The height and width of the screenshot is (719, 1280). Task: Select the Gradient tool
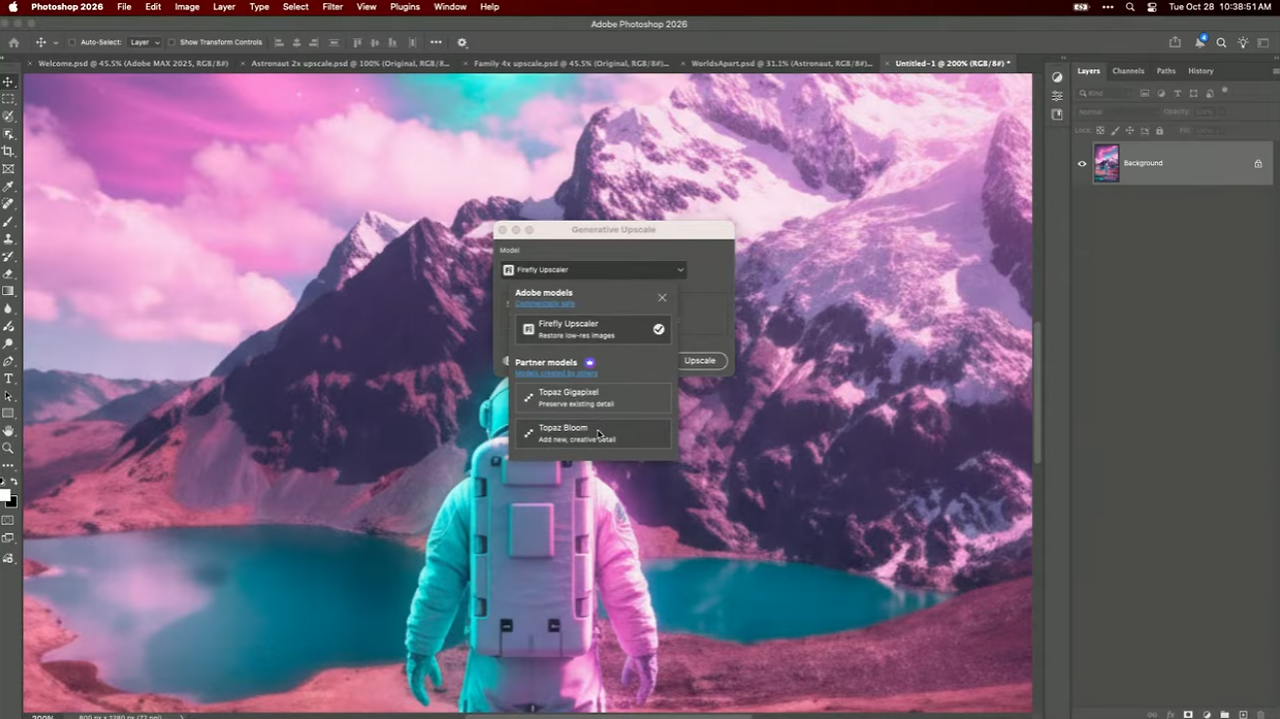tap(8, 291)
